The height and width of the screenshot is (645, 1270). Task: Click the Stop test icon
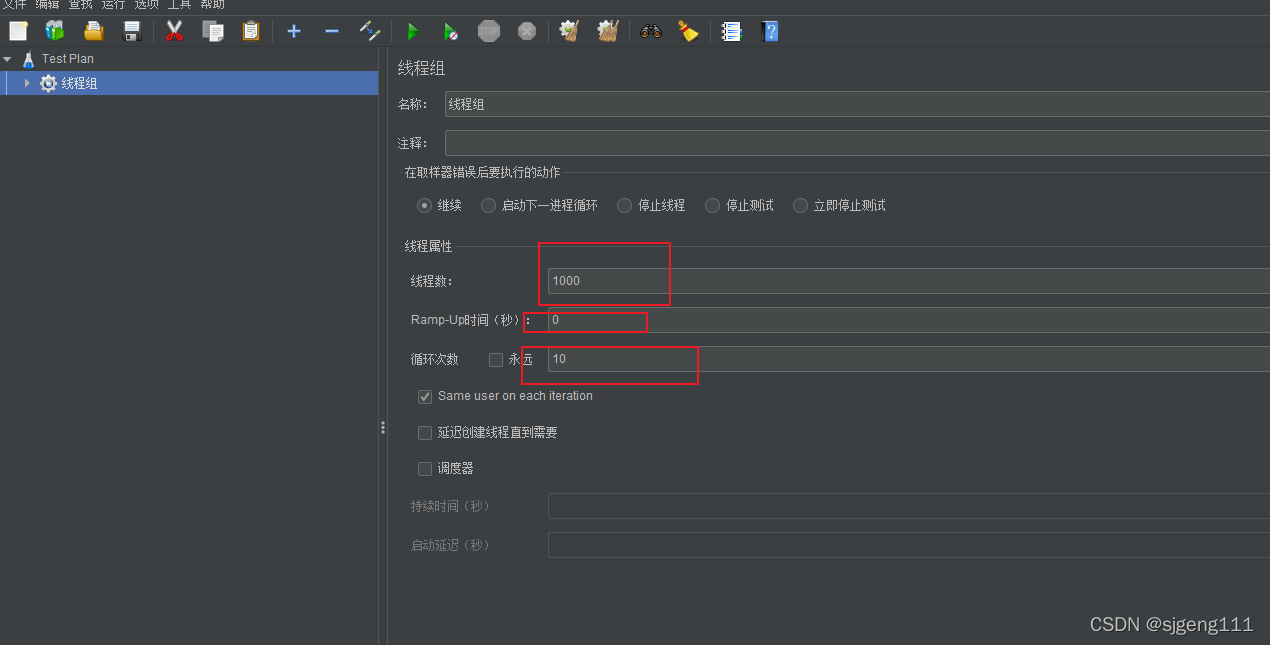click(489, 31)
